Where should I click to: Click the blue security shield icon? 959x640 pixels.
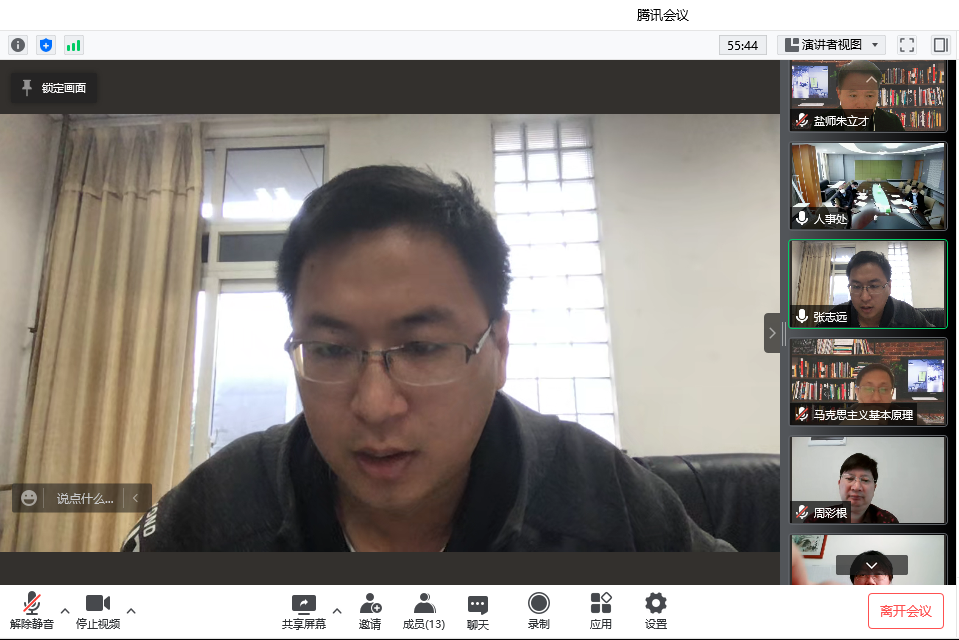[x=46, y=45]
